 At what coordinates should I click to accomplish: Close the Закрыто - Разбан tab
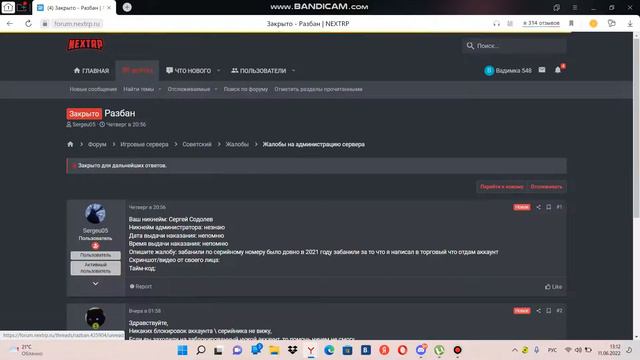(109, 8)
